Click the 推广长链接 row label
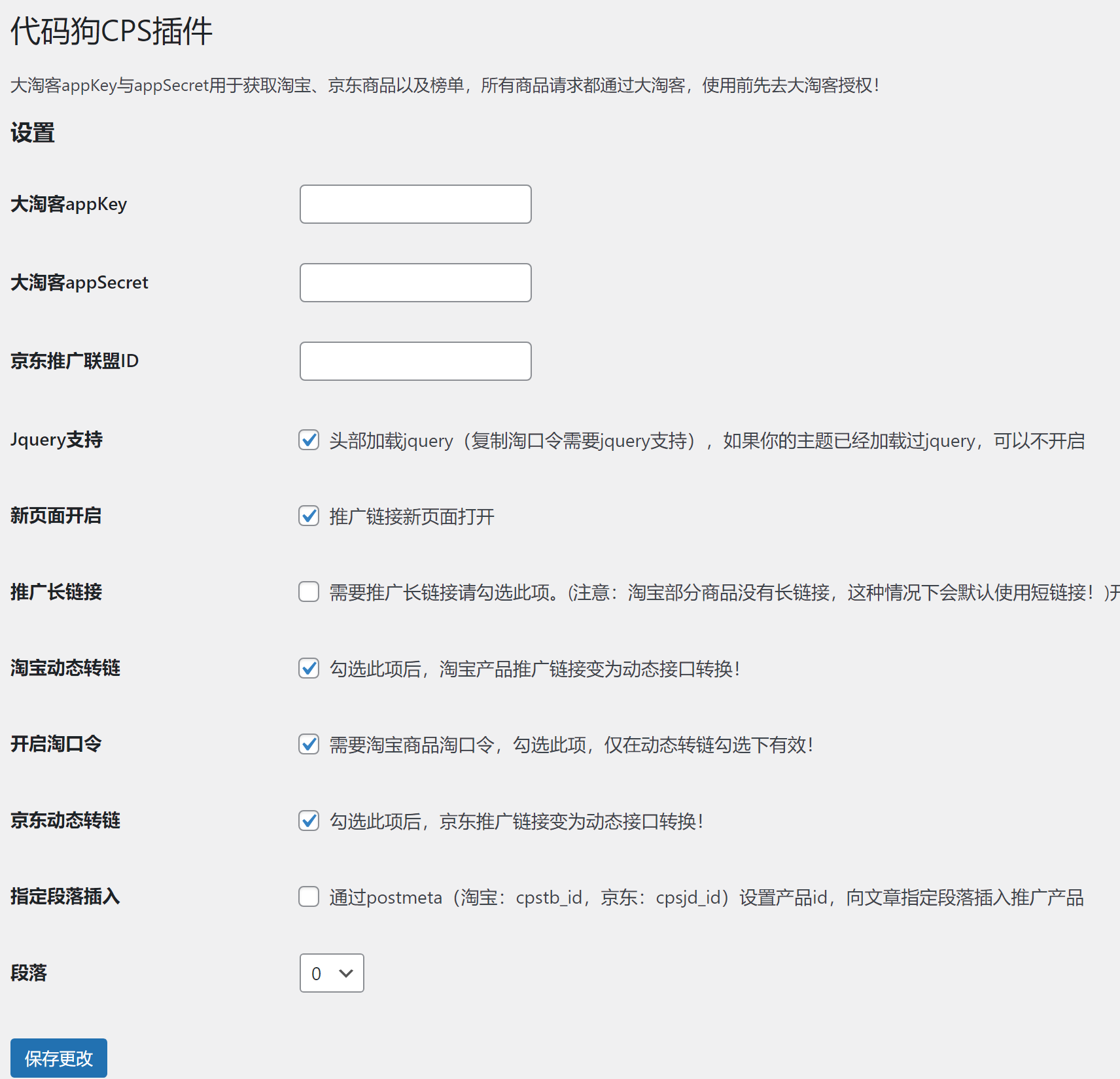 (x=56, y=592)
